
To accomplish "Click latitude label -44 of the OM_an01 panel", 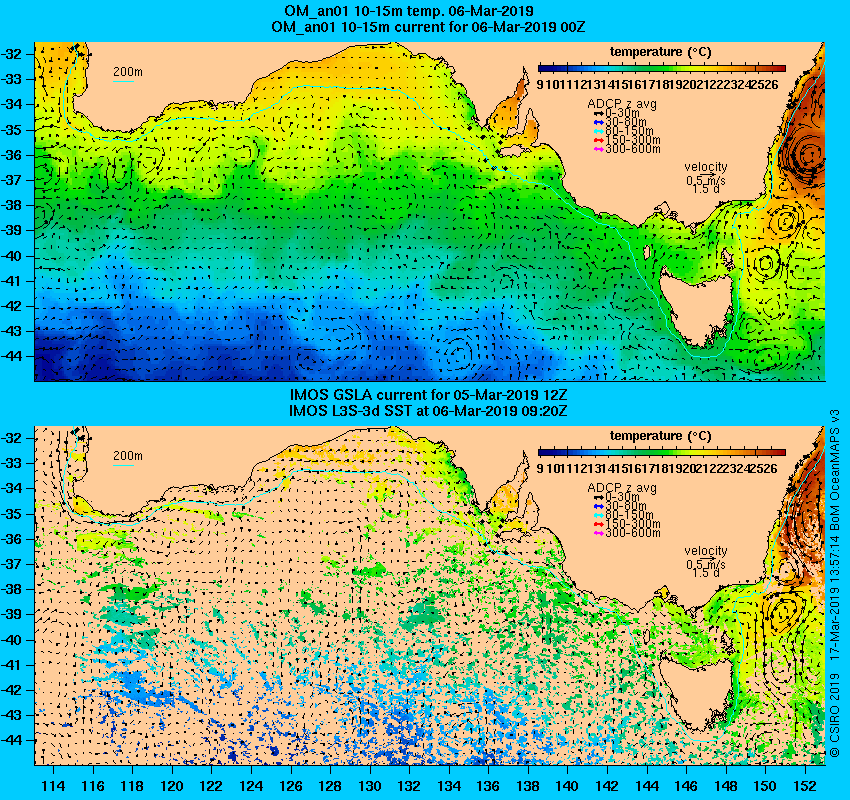I will coord(12,356).
